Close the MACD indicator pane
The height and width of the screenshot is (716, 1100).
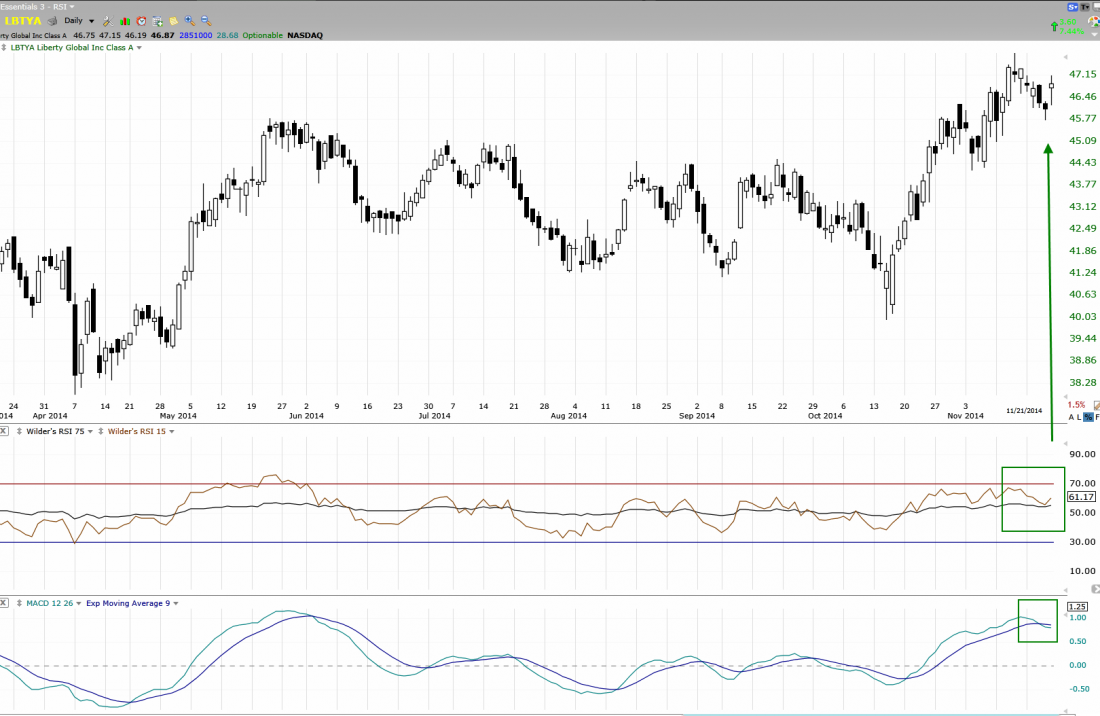[4, 603]
